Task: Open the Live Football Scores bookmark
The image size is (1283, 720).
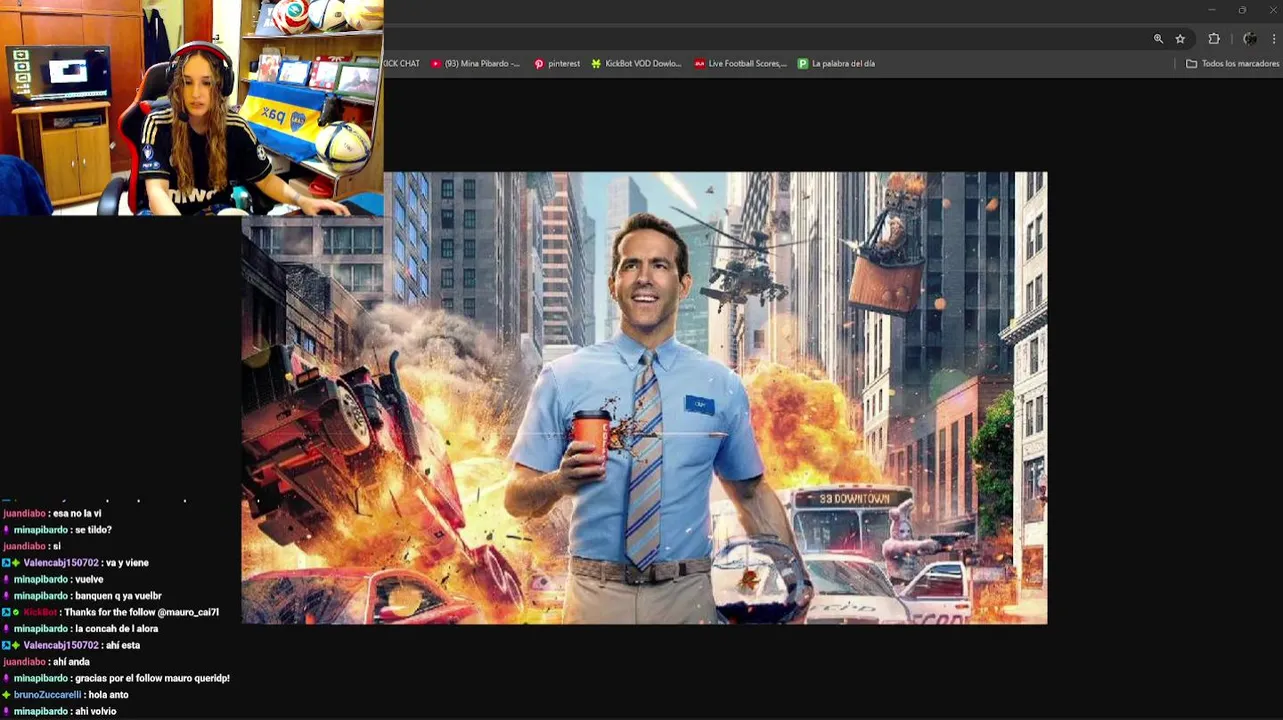Action: tap(741, 63)
